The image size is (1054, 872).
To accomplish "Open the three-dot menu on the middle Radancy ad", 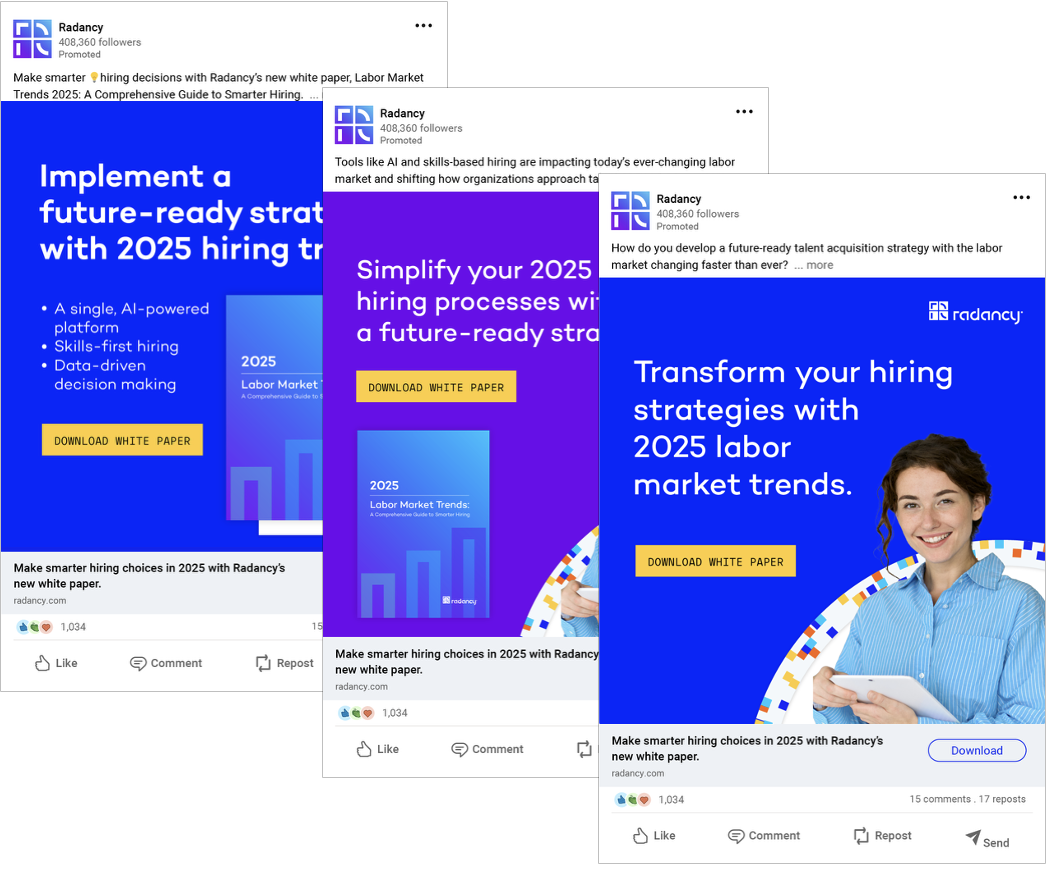I will tap(744, 112).
